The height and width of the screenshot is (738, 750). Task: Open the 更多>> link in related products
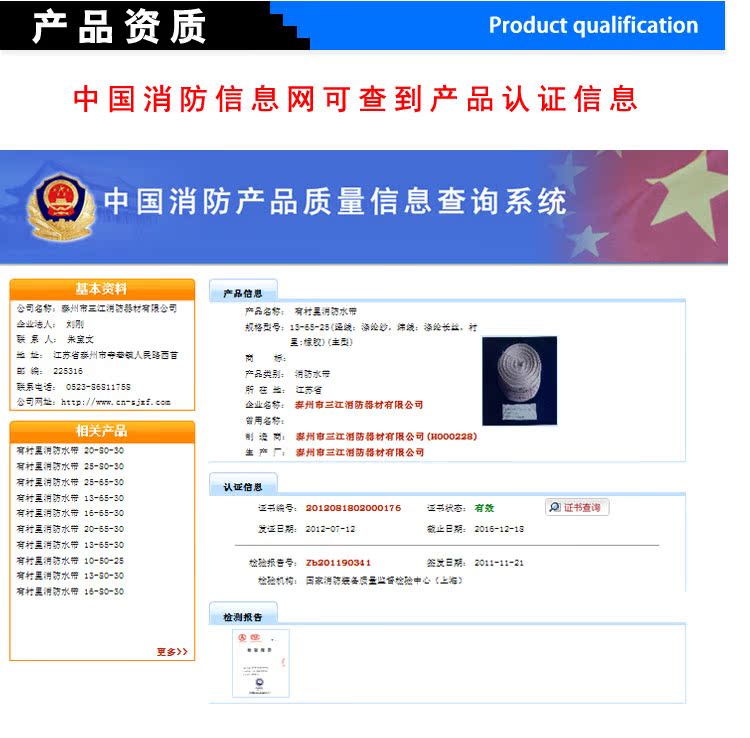172,652
